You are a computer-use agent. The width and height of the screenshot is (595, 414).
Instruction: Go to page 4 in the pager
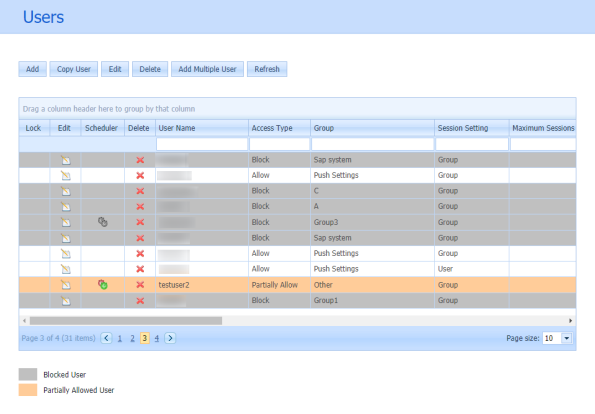point(157,338)
